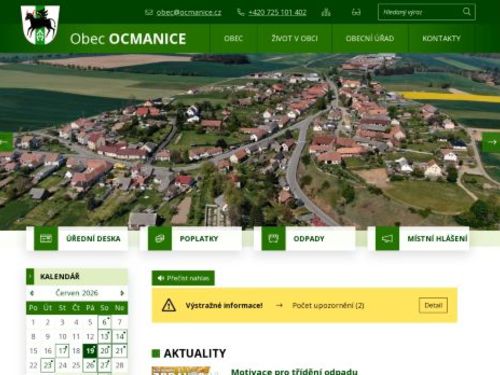Click the Detail button in warning box
The image size is (500, 375).
coord(433,305)
